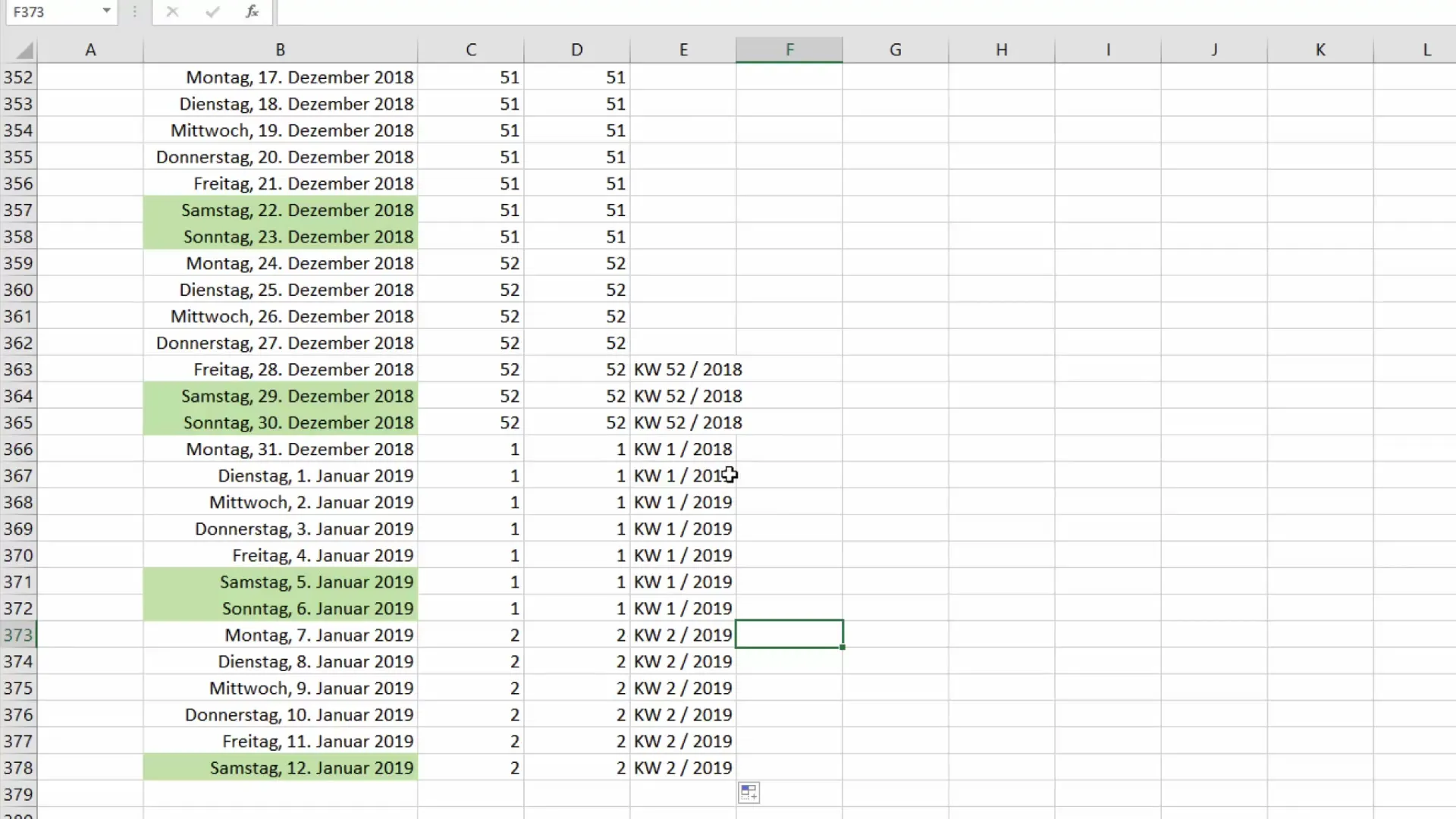Image resolution: width=1456 pixels, height=819 pixels.
Task: Click cell Dienstag, 25. Dezember 2018
Action: pos(281,290)
